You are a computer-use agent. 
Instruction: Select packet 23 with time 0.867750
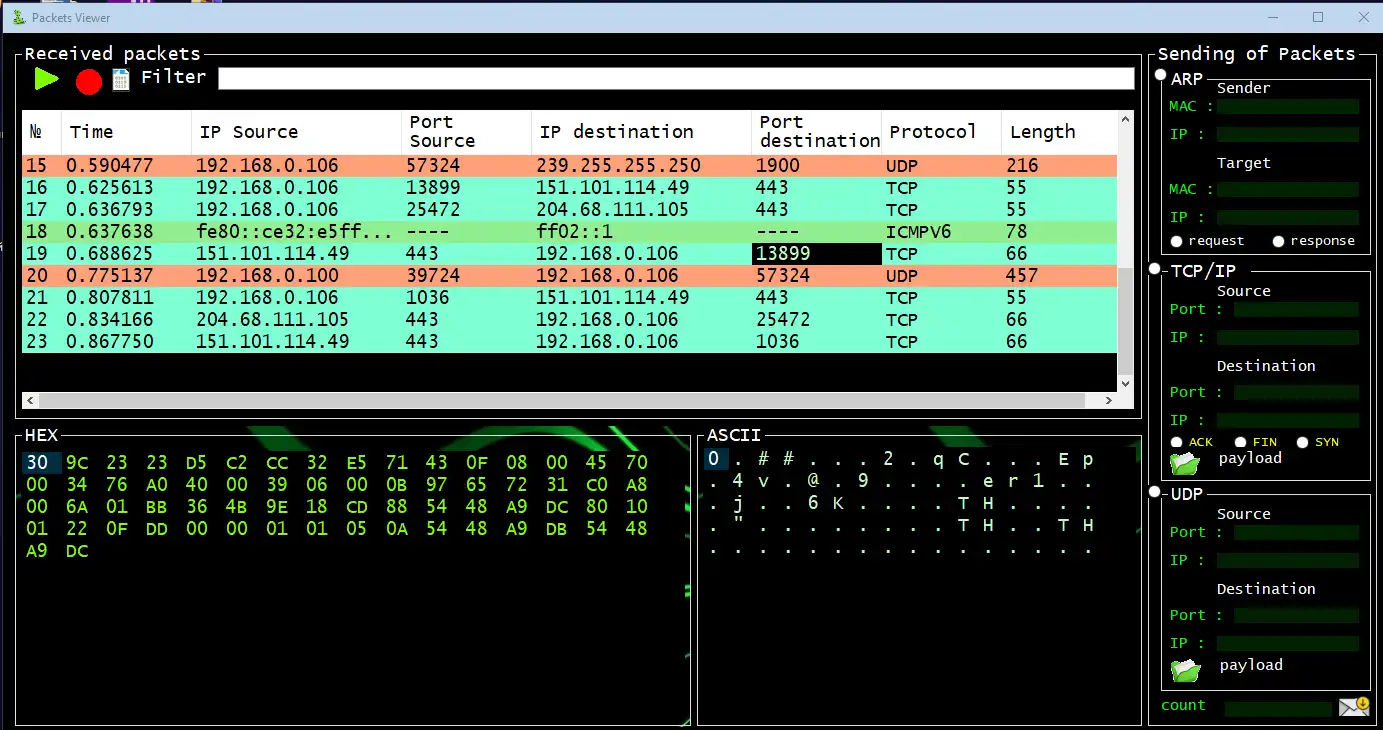[x=569, y=342]
